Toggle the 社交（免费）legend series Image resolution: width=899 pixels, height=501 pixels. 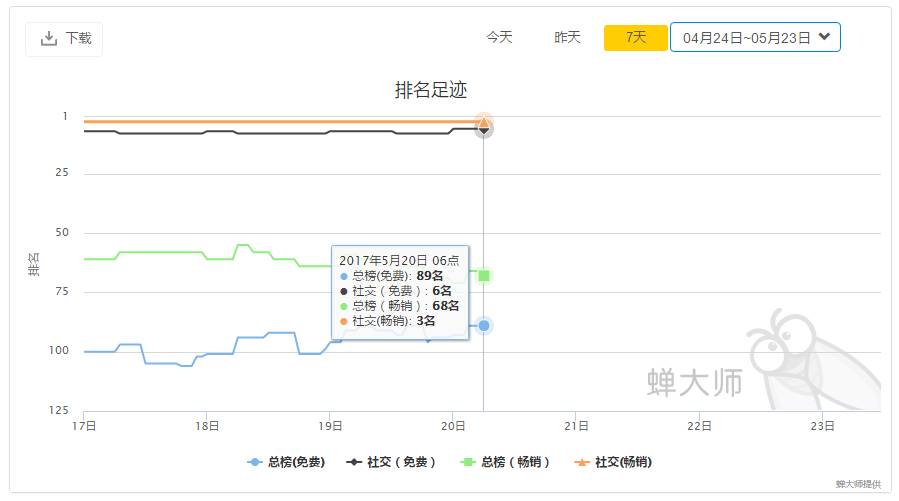click(391, 462)
